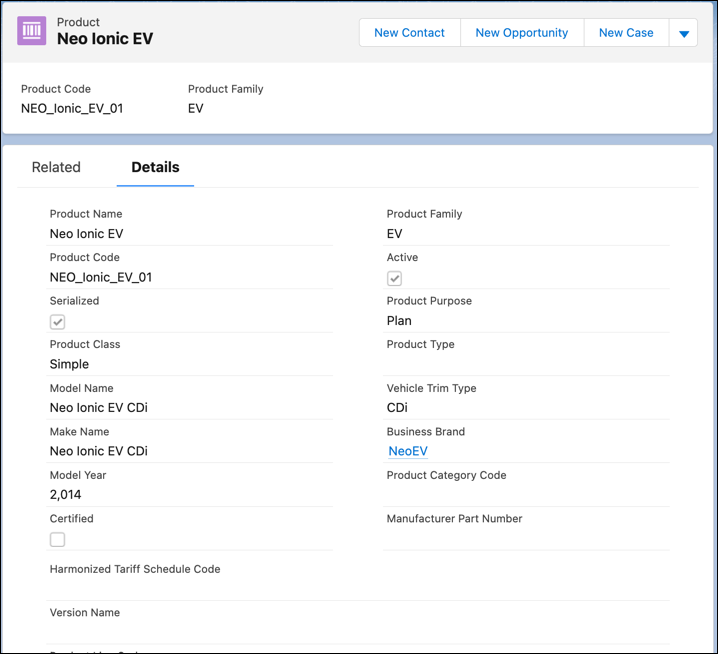Image resolution: width=718 pixels, height=654 pixels.
Task: Toggle the Serialized checkbox
Action: (x=57, y=322)
